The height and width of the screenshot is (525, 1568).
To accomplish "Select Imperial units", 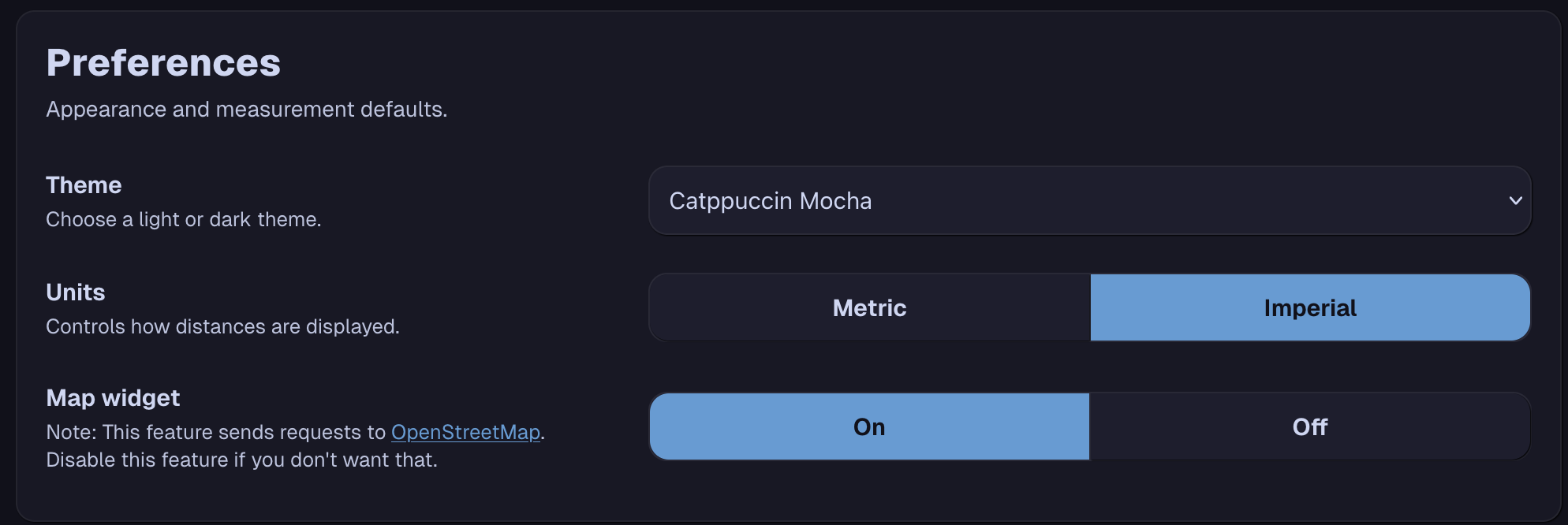I will coord(1309,307).
